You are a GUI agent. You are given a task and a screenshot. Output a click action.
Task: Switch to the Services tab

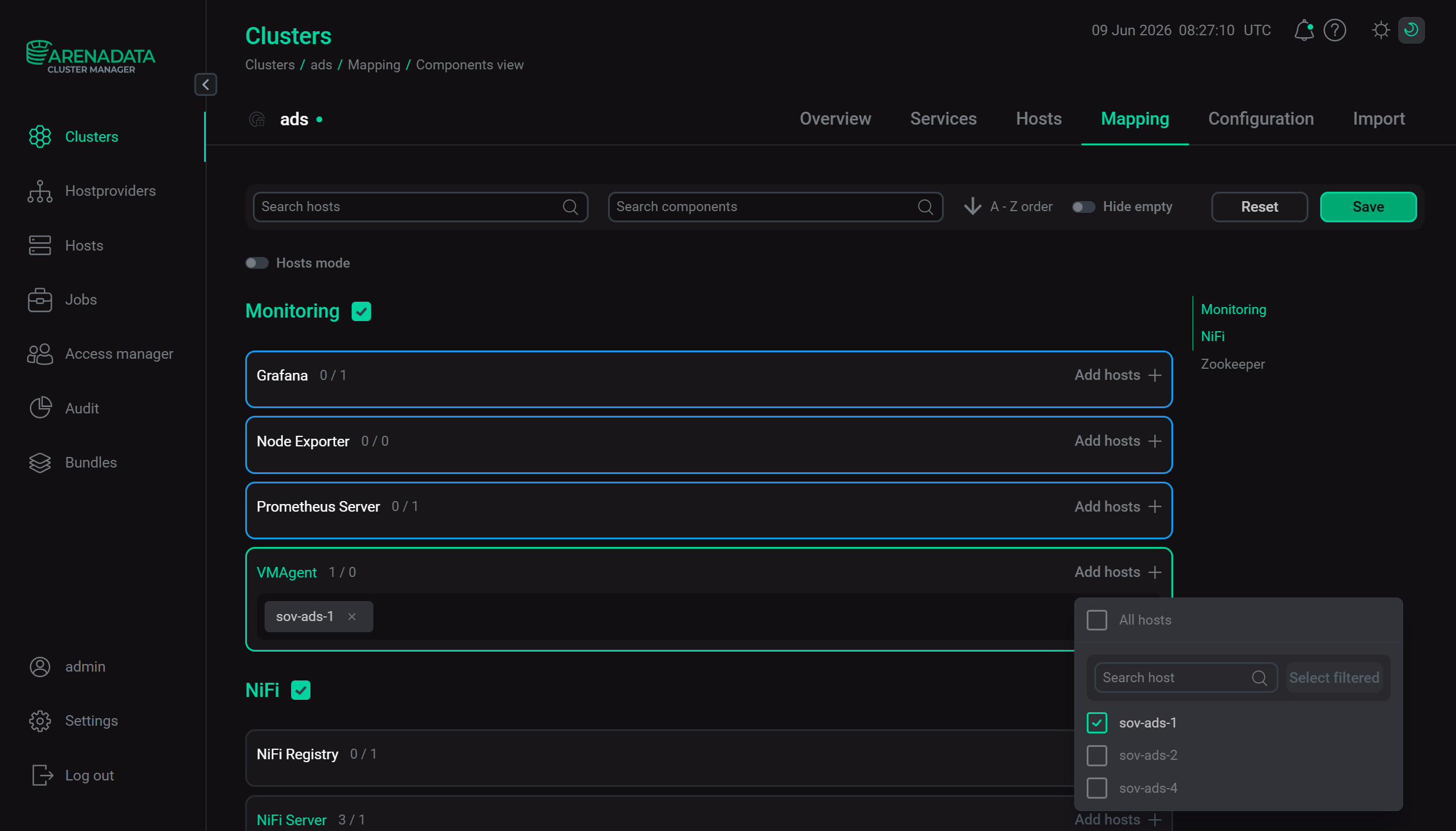(x=943, y=119)
